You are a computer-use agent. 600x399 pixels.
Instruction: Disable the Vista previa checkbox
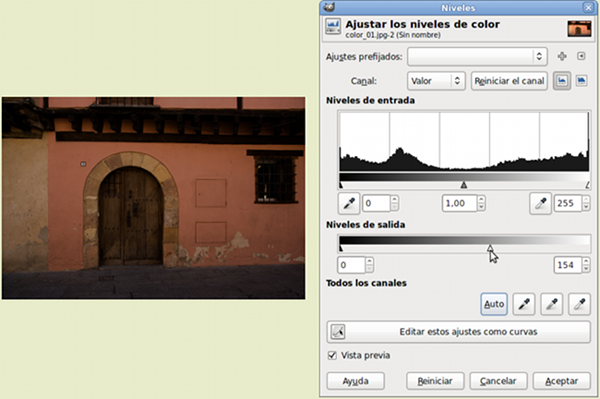pos(332,355)
